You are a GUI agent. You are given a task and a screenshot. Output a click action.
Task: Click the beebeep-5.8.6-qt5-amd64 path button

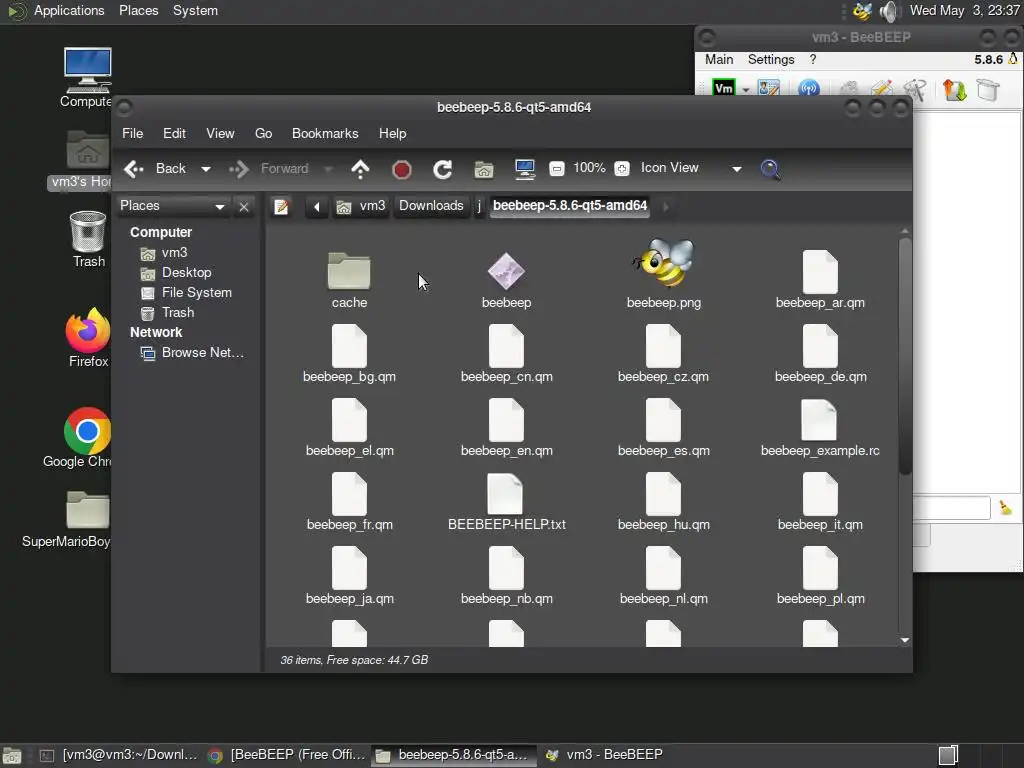(x=570, y=206)
